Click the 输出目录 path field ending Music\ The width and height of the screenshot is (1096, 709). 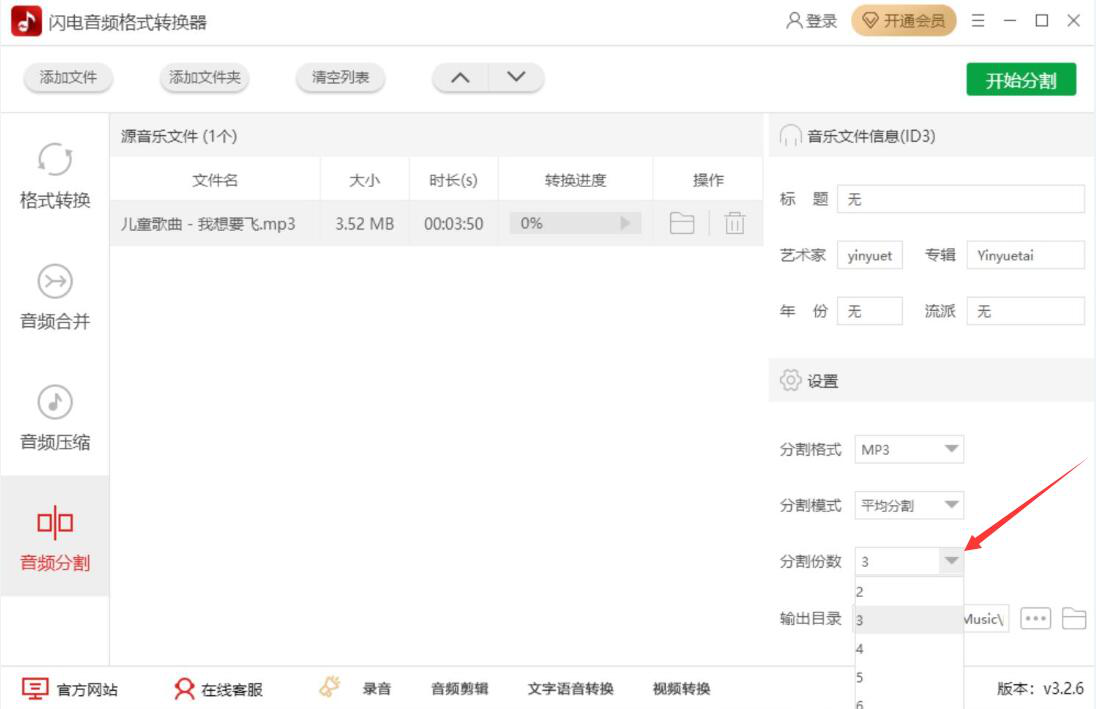pyautogui.click(x=986, y=619)
